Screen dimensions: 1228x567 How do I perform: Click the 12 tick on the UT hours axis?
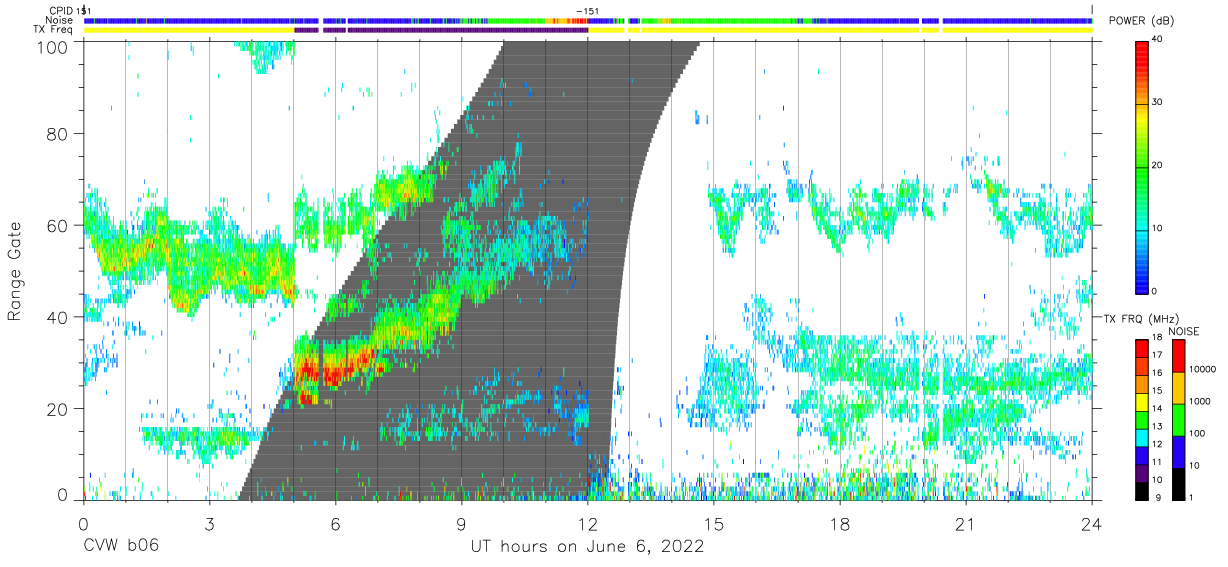(x=588, y=523)
